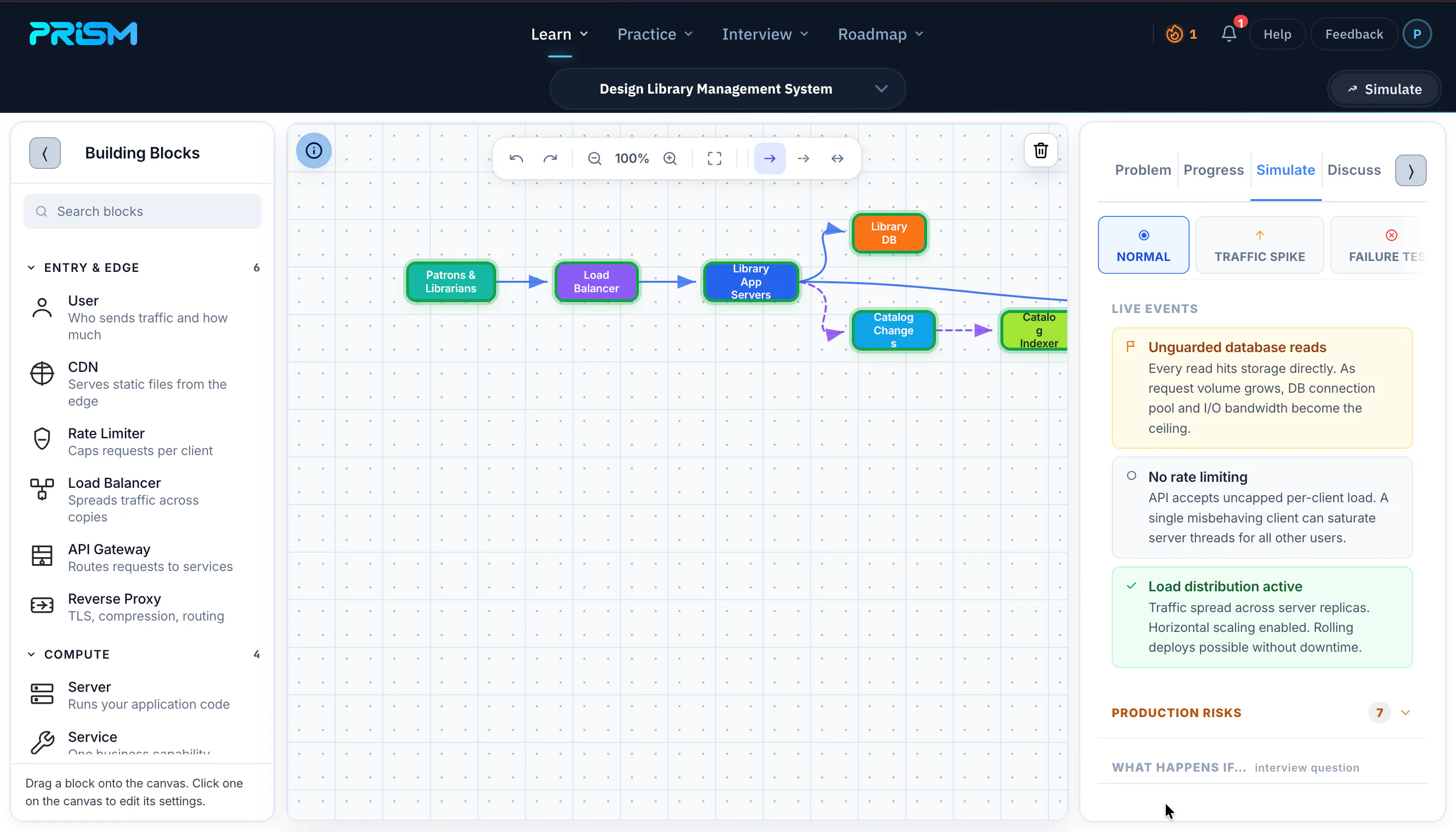
Task: Click the Catalog Changes node
Action: click(x=893, y=330)
